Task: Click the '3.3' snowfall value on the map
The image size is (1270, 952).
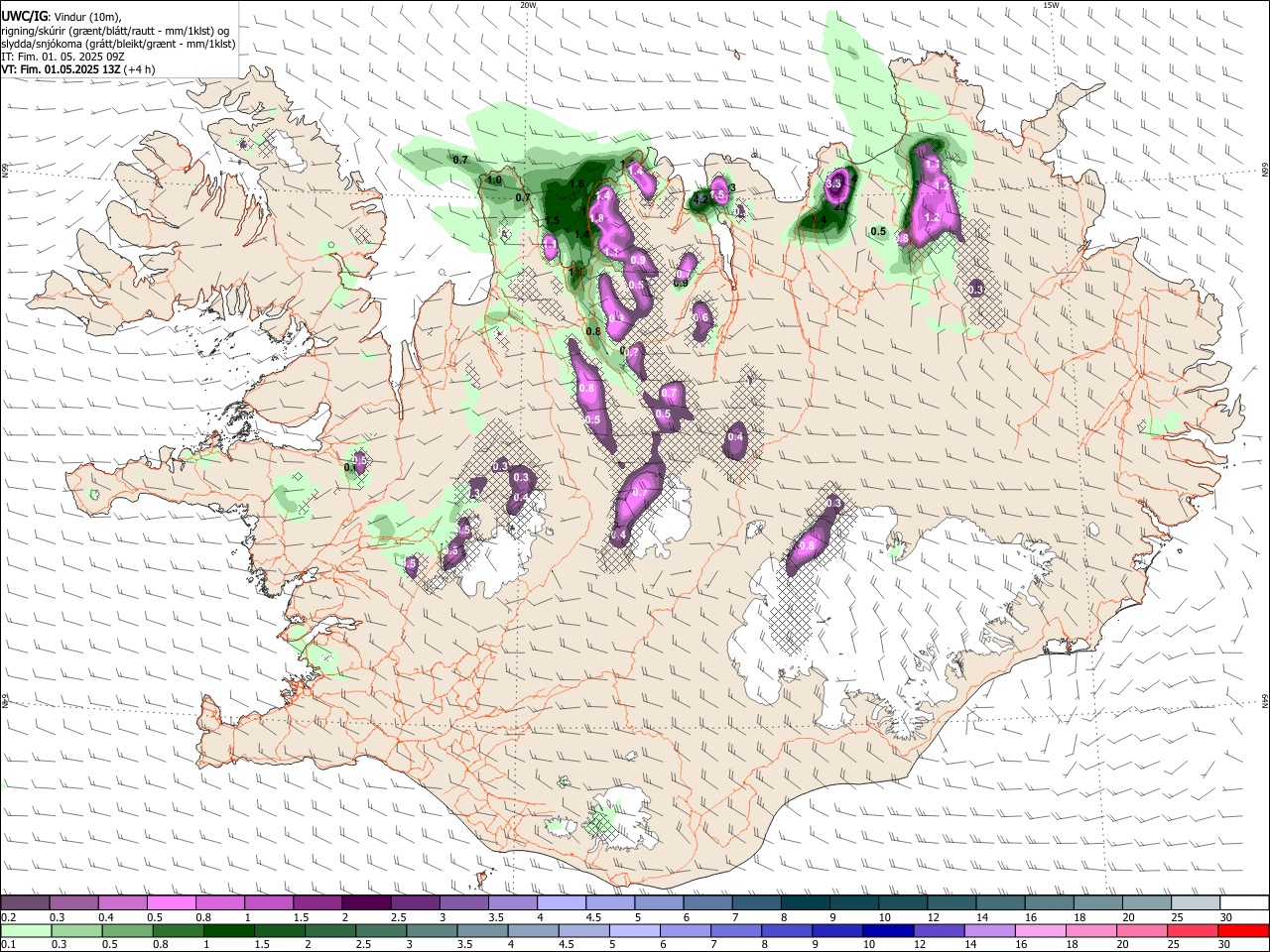Action: (834, 183)
